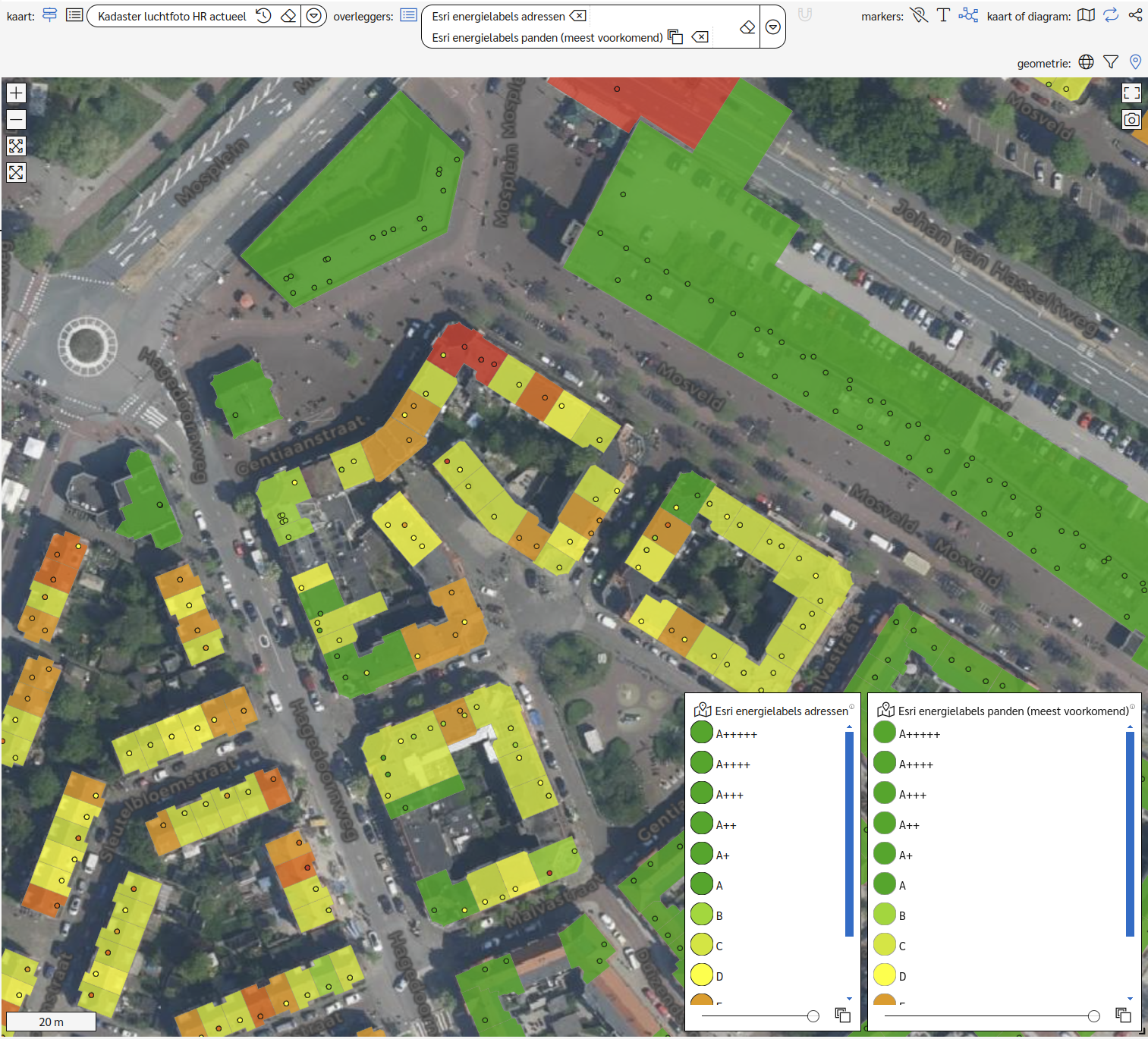Expand the overlays dropdown arrow

pos(772,27)
